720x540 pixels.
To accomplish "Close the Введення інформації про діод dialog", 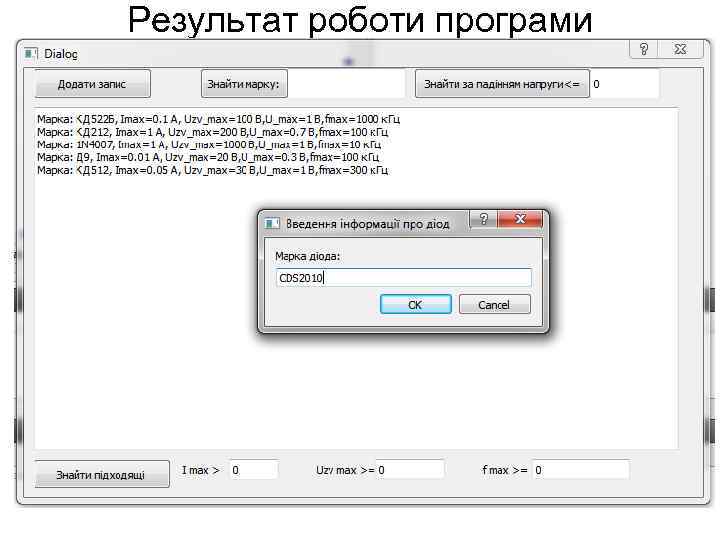I will [520, 219].
